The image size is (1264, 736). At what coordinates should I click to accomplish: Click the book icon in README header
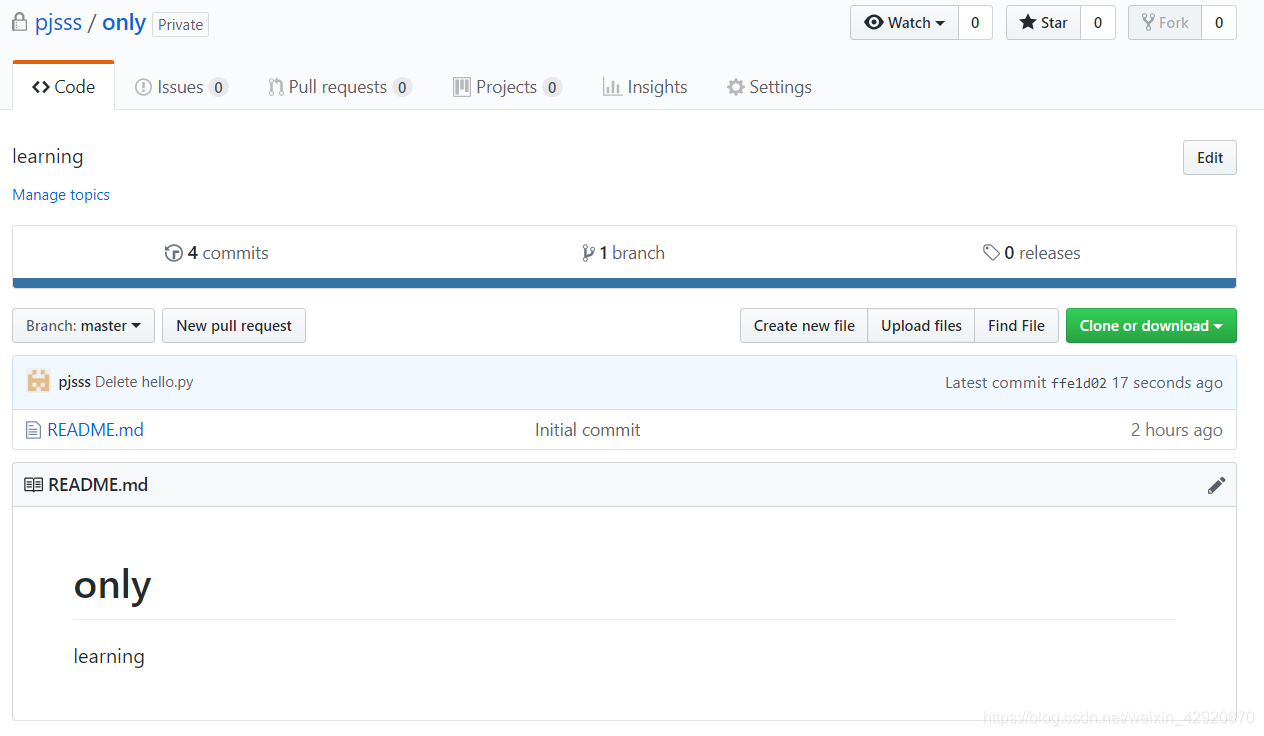point(33,485)
